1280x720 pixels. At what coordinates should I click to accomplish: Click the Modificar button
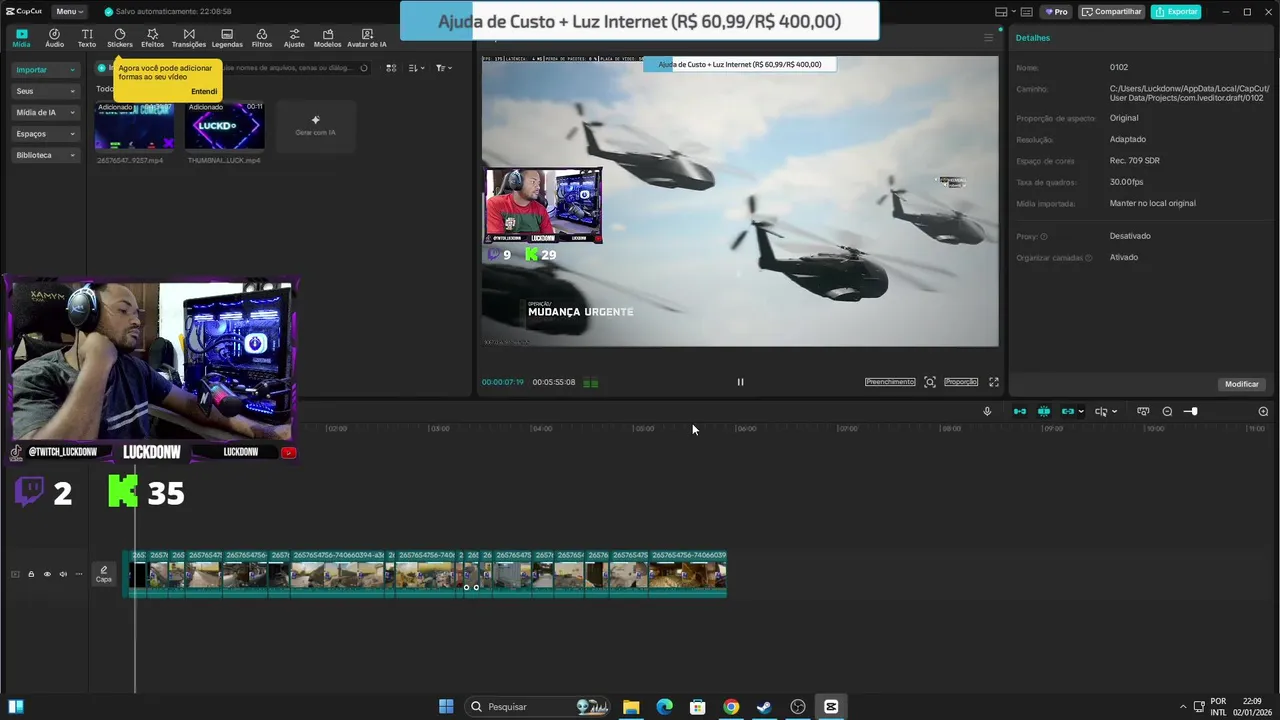pos(1242,384)
